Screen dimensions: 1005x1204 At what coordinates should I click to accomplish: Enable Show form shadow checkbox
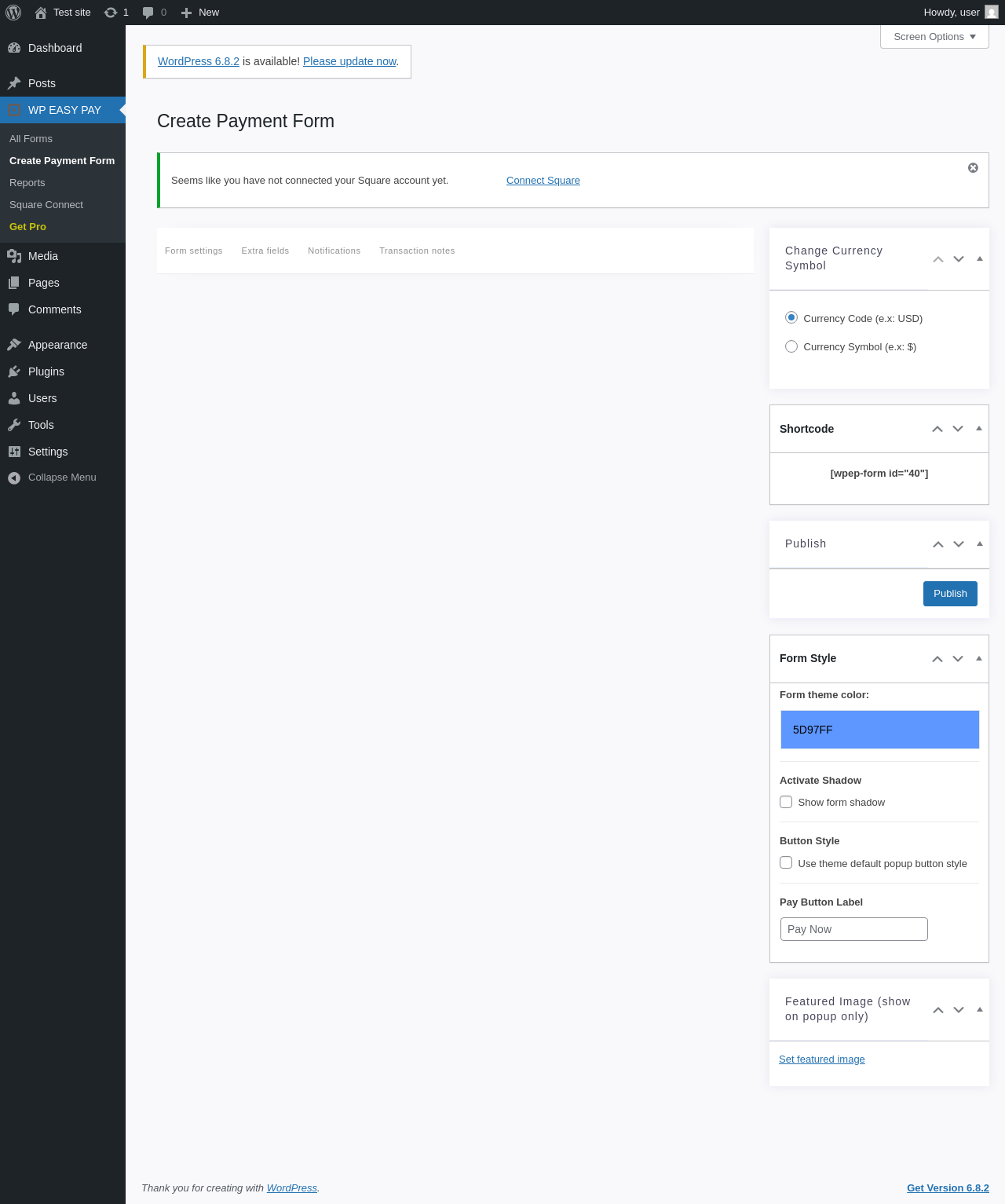pyautogui.click(x=786, y=802)
